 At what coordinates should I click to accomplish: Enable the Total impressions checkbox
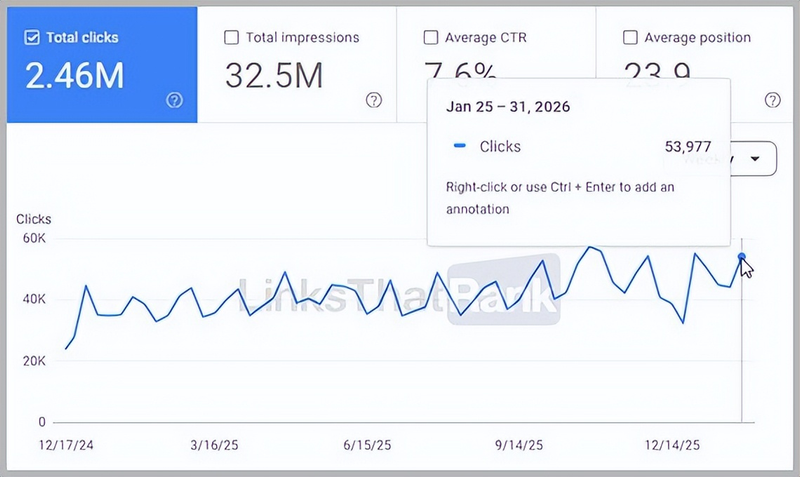[x=232, y=38]
